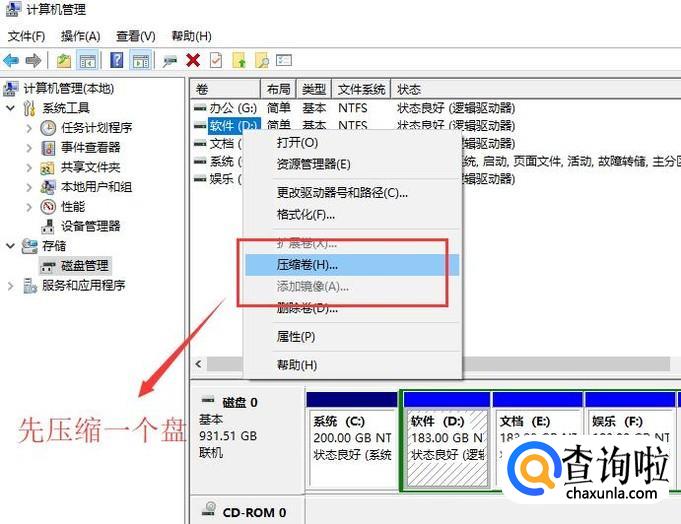Screen dimensions: 681x524
Task: Expand the 共享文件夹 node
Action: [x=29, y=168]
